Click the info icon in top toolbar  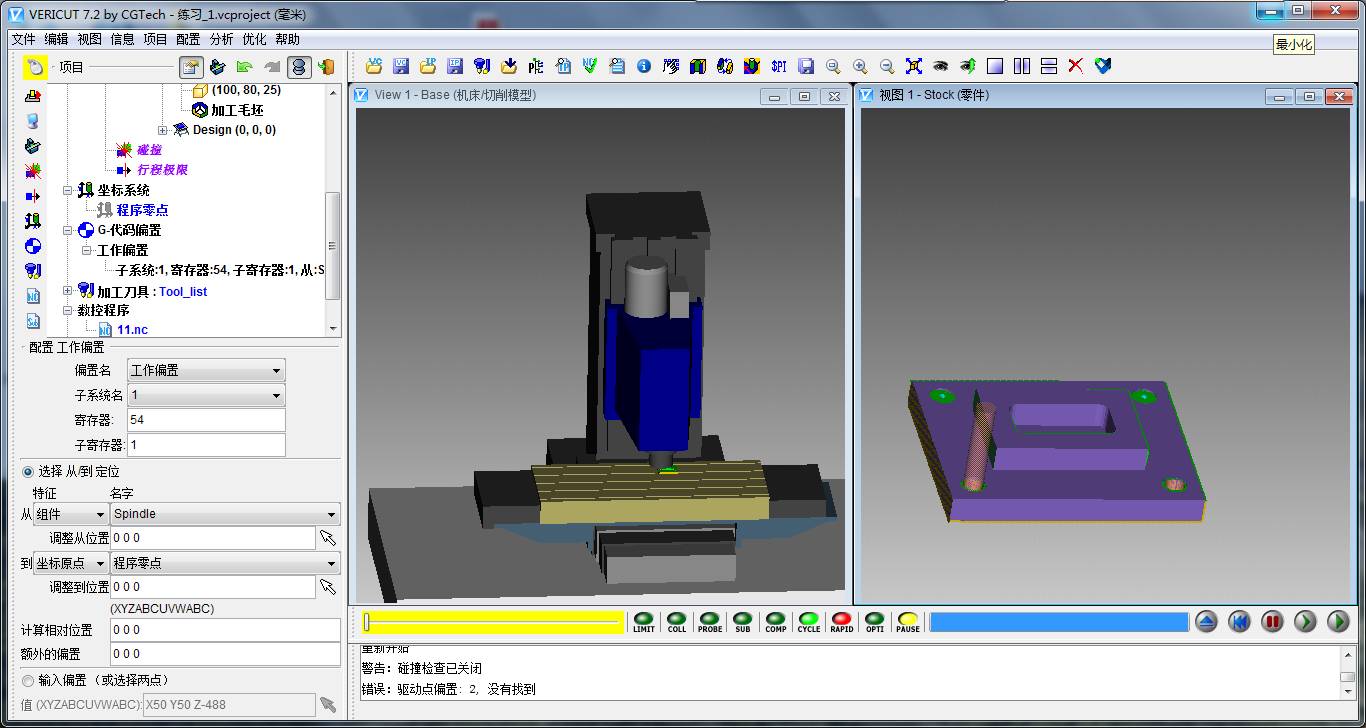[x=644, y=66]
